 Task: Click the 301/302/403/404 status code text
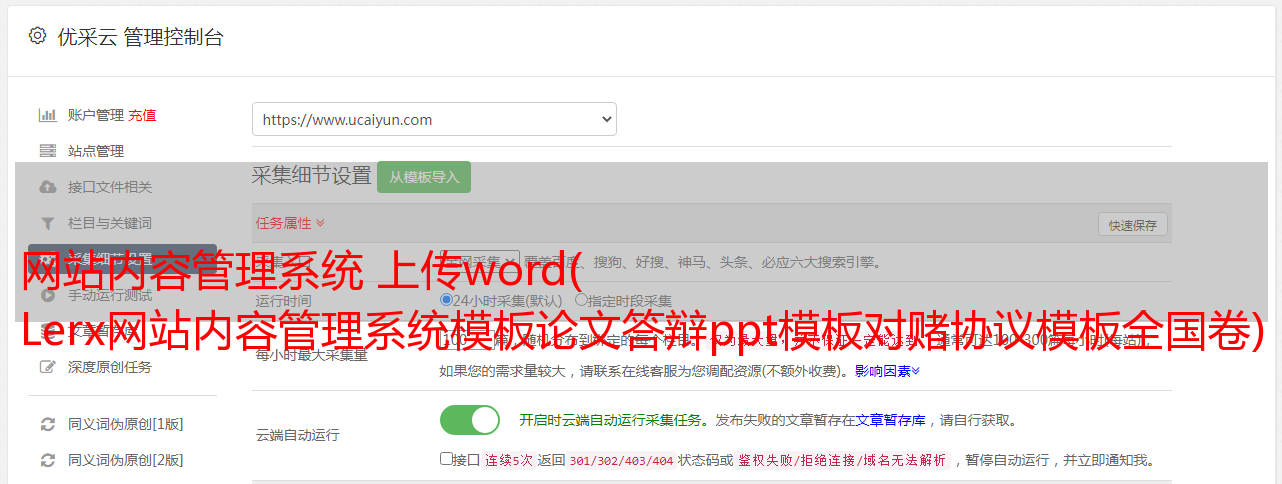coord(621,461)
